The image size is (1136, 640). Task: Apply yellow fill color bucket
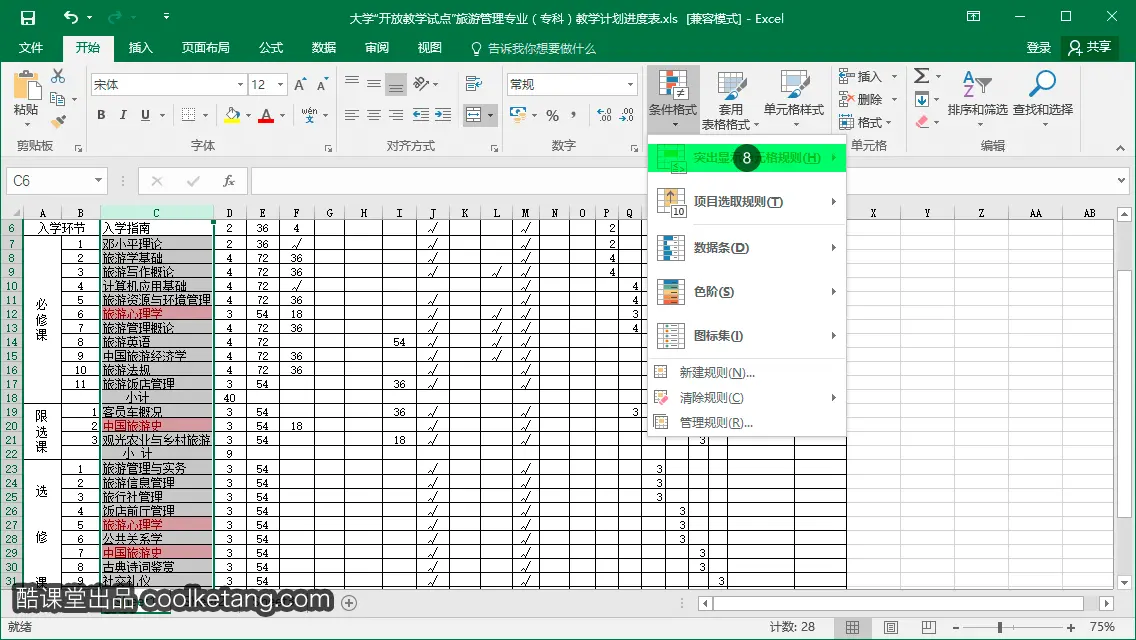(233, 115)
